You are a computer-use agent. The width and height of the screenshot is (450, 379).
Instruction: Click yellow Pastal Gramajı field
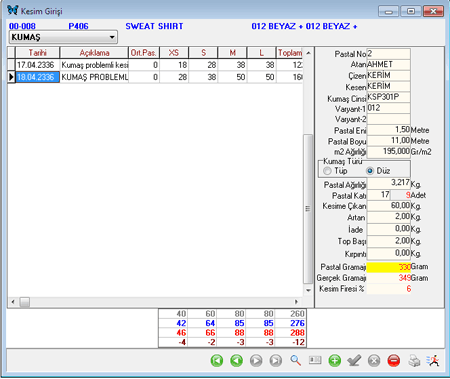[388, 267]
